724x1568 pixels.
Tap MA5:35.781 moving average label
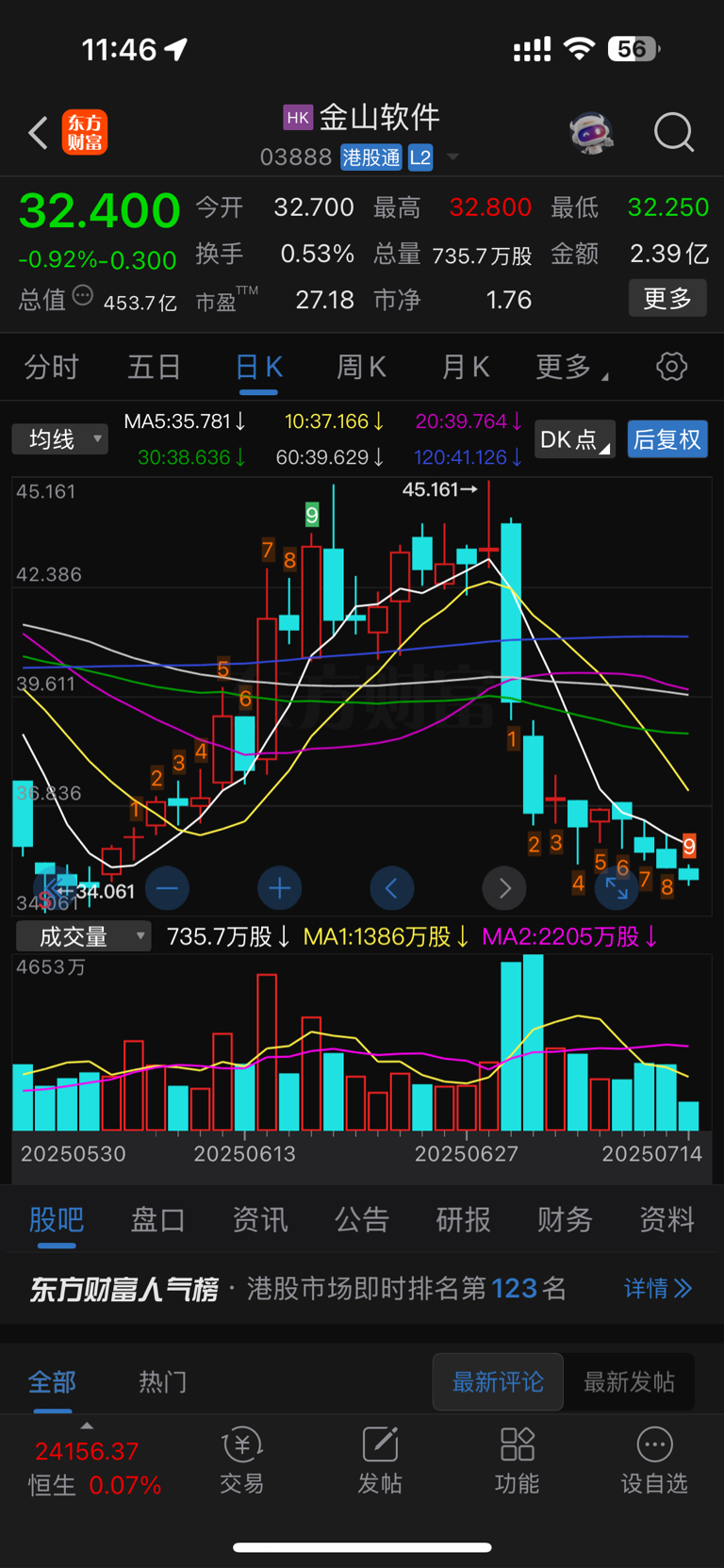(186, 421)
